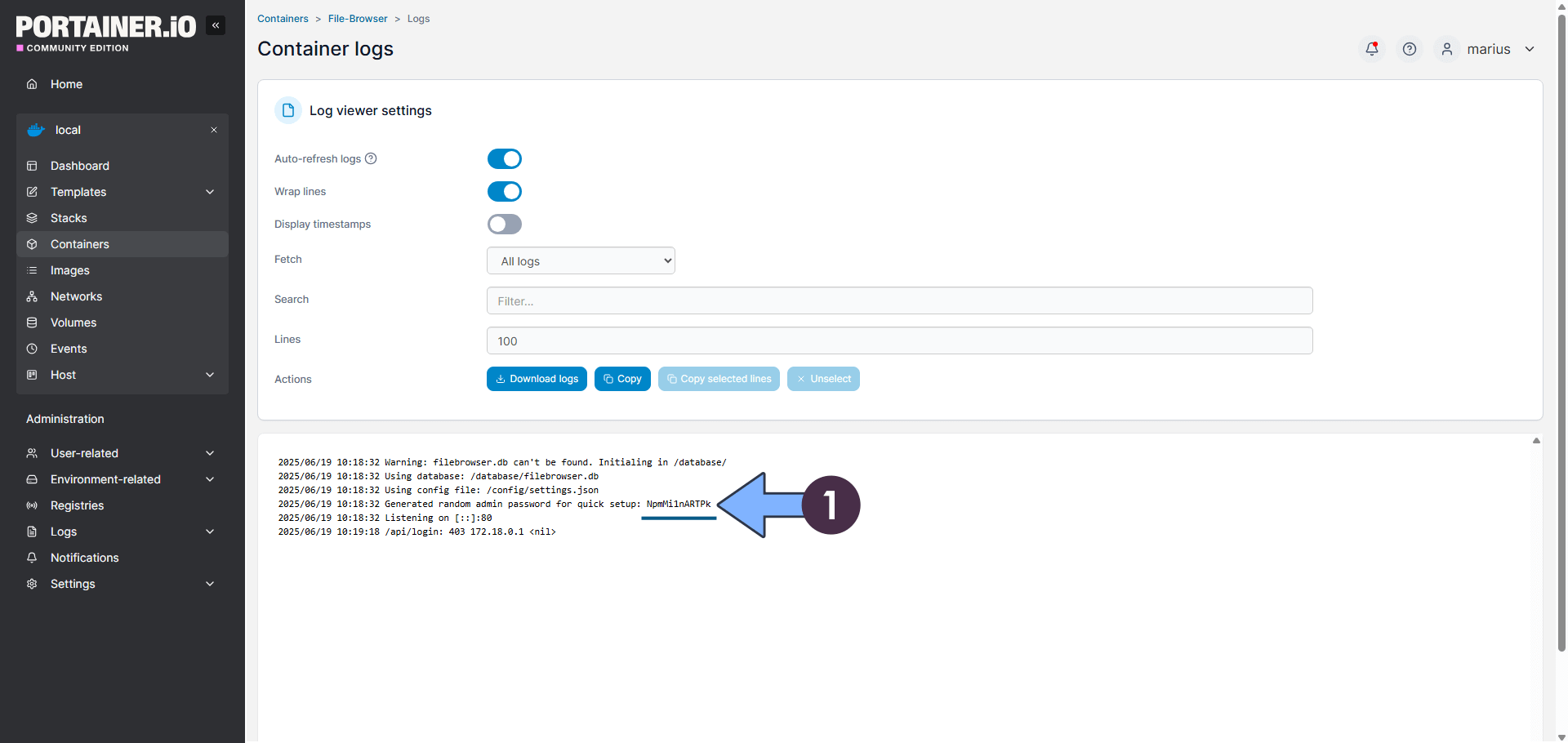The image size is (1568, 743).
Task: Open the Fetch All logs dropdown
Action: 581,260
